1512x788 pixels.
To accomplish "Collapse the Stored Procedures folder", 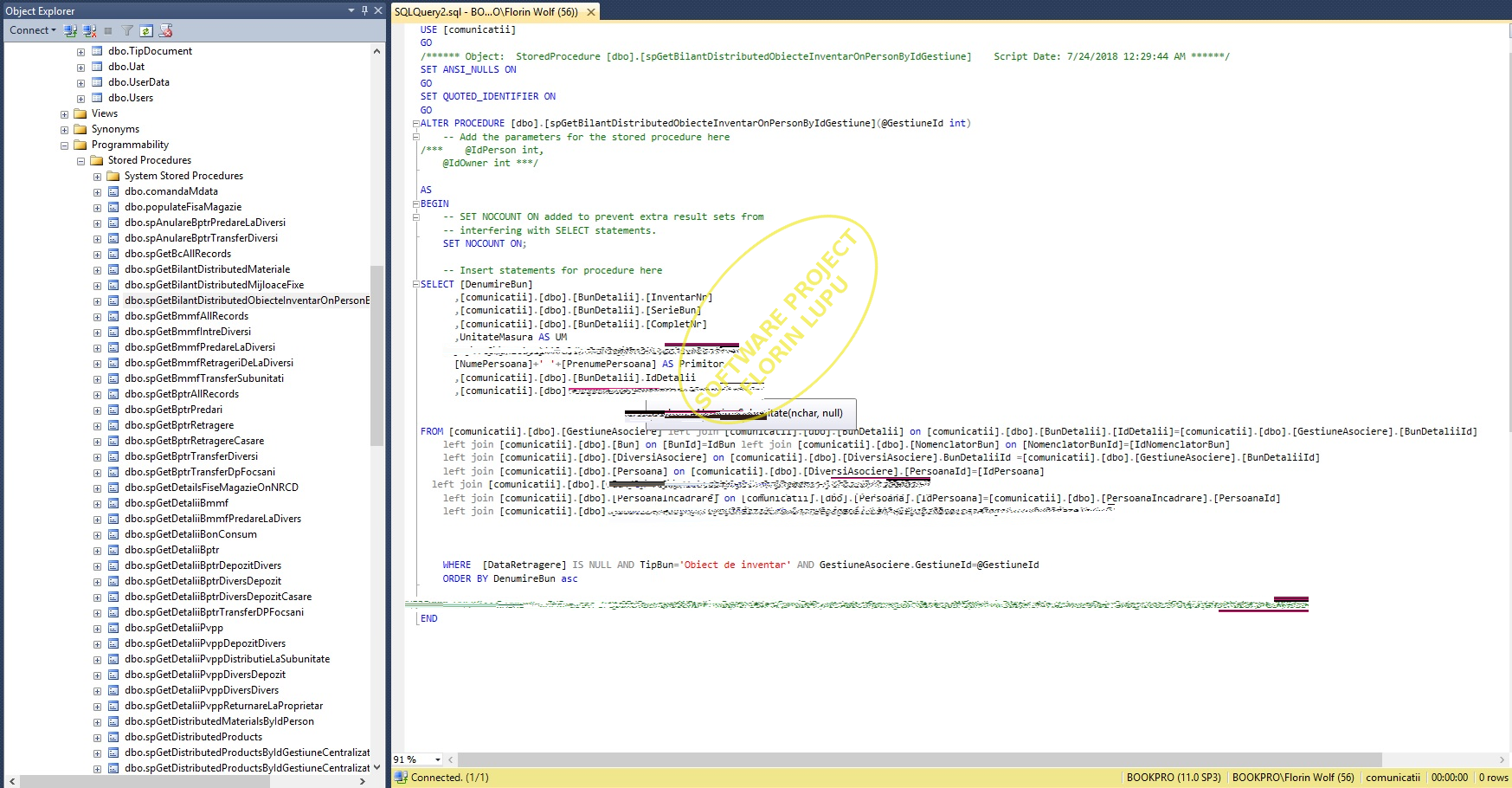I will pos(80,160).
